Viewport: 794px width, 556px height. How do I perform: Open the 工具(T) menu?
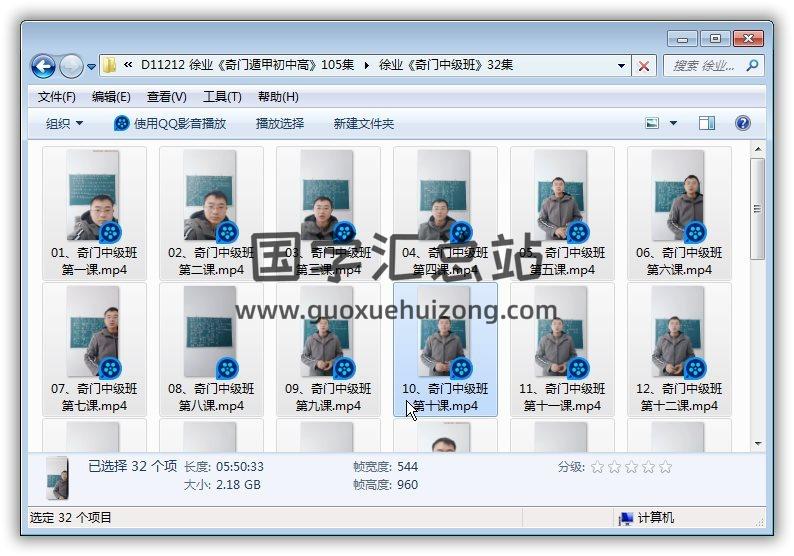pos(222,97)
